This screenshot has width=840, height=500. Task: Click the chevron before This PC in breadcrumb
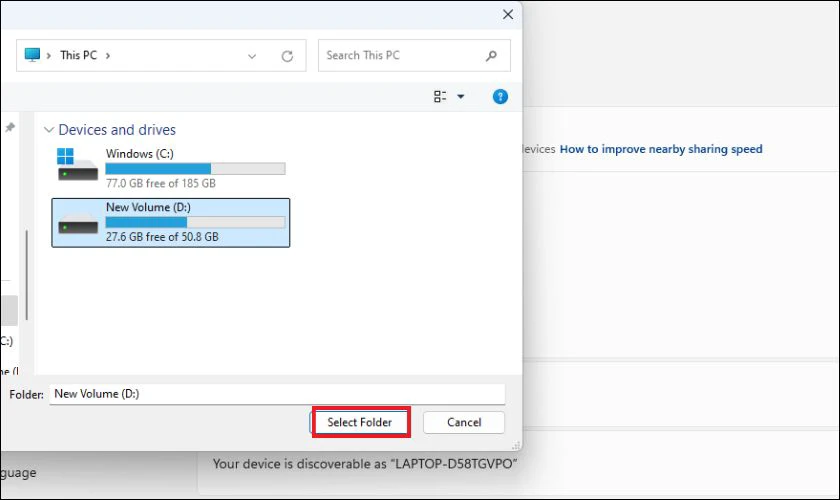click(49, 55)
